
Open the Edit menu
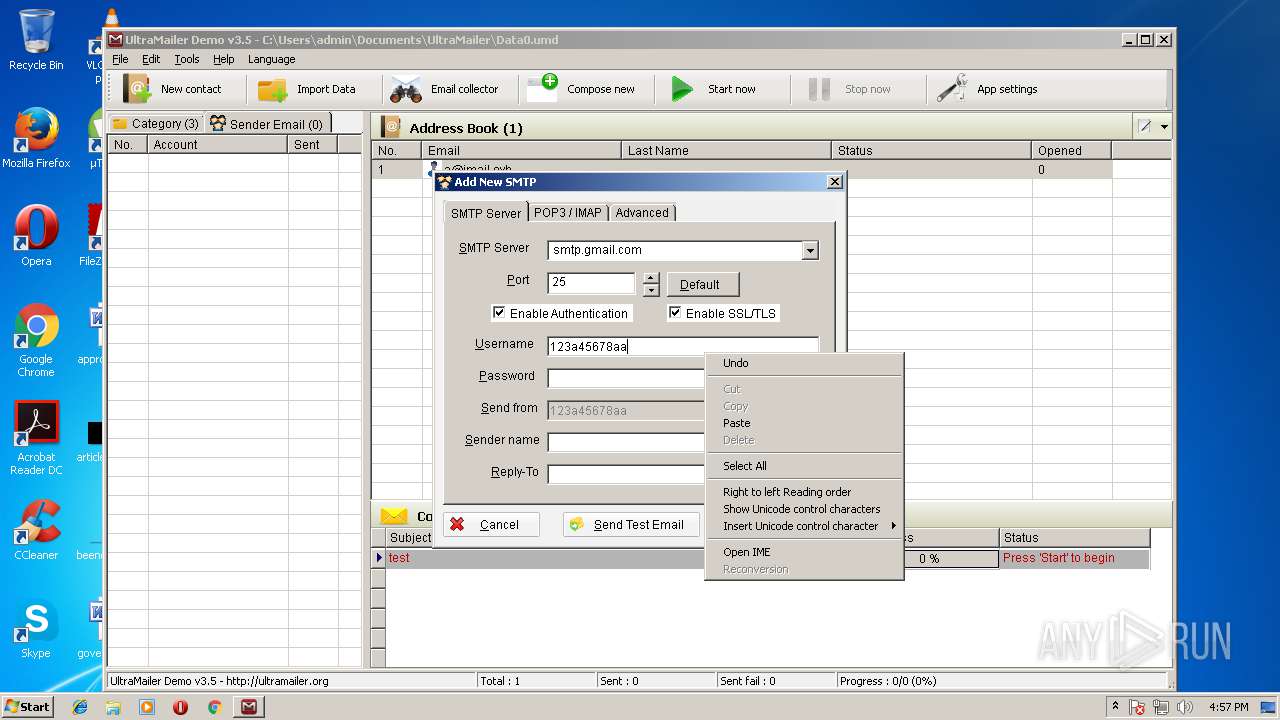pos(151,59)
